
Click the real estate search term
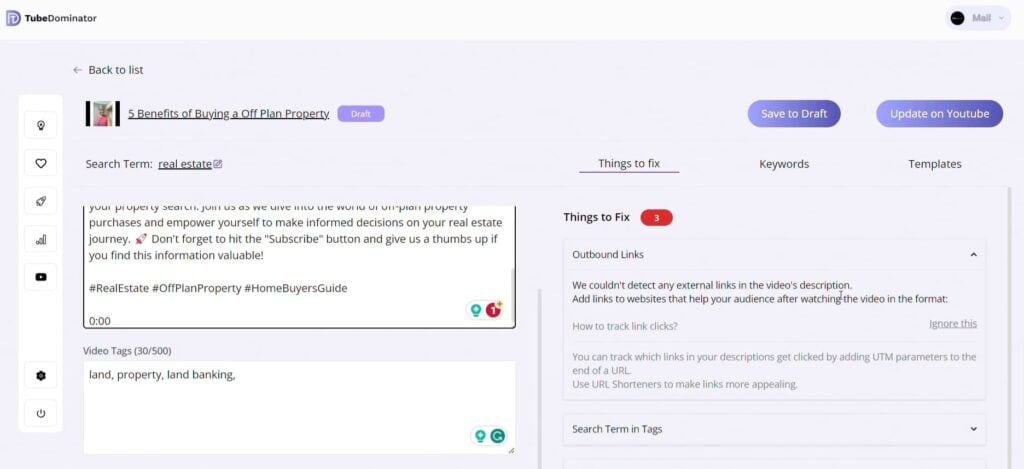click(185, 164)
